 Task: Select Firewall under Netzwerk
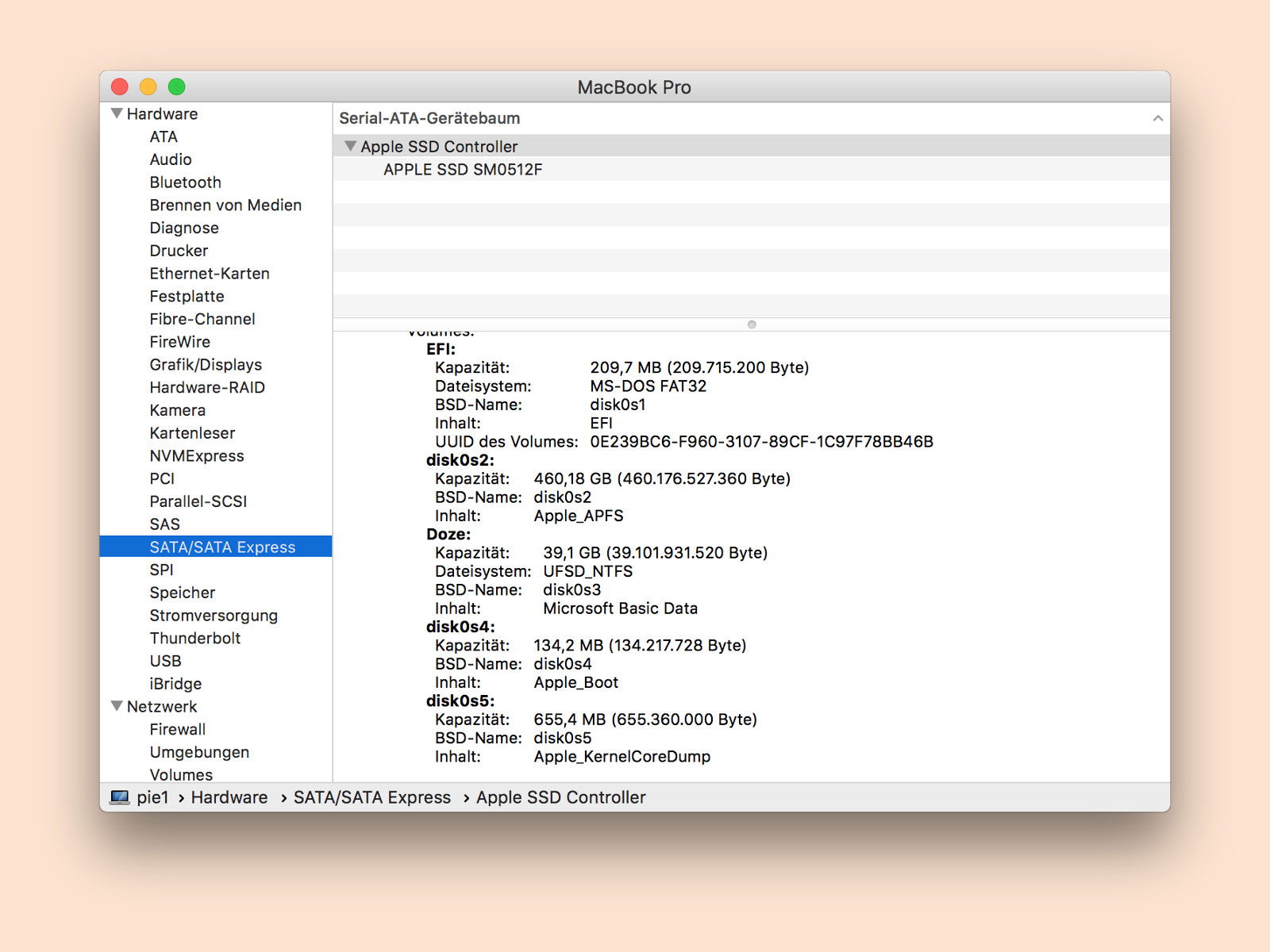click(178, 729)
